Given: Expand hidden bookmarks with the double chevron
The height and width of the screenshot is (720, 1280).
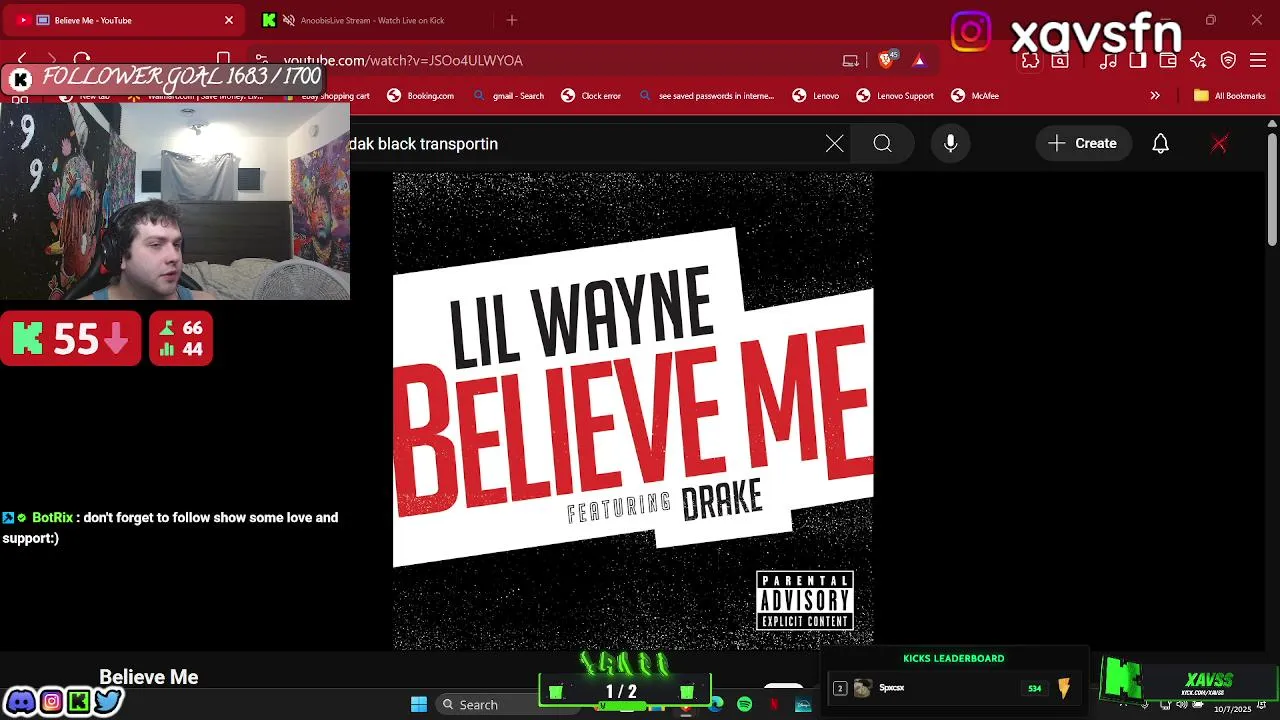Looking at the screenshot, I should click(1155, 96).
